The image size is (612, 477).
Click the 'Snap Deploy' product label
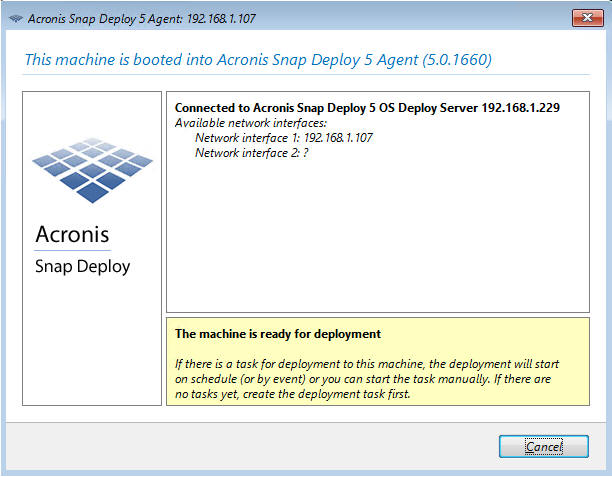click(x=83, y=267)
